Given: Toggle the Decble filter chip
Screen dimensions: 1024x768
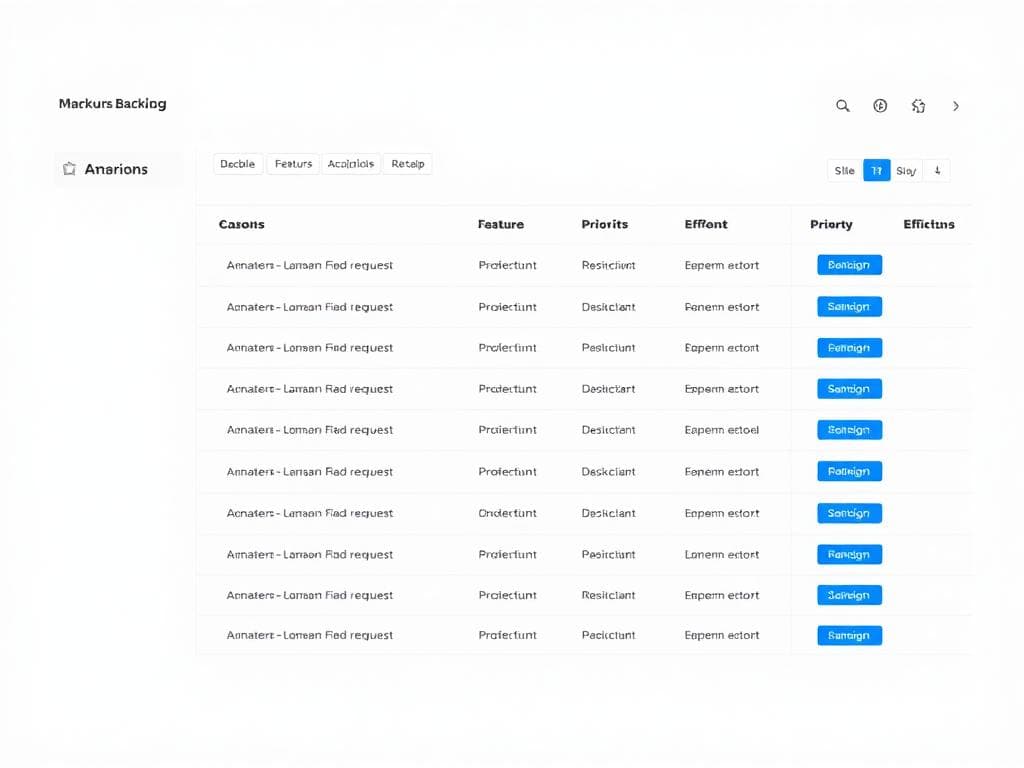Looking at the screenshot, I should click(237, 163).
